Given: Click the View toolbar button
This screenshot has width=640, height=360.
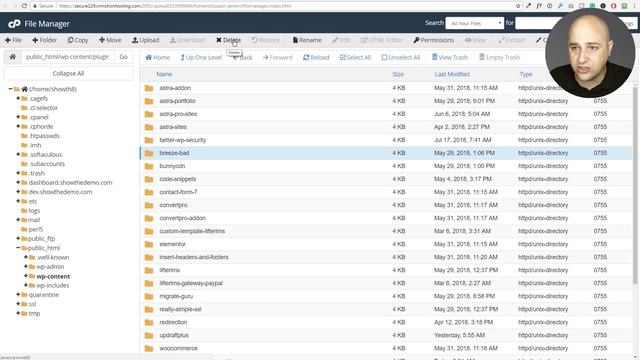Looking at the screenshot, I should pos(475,40).
